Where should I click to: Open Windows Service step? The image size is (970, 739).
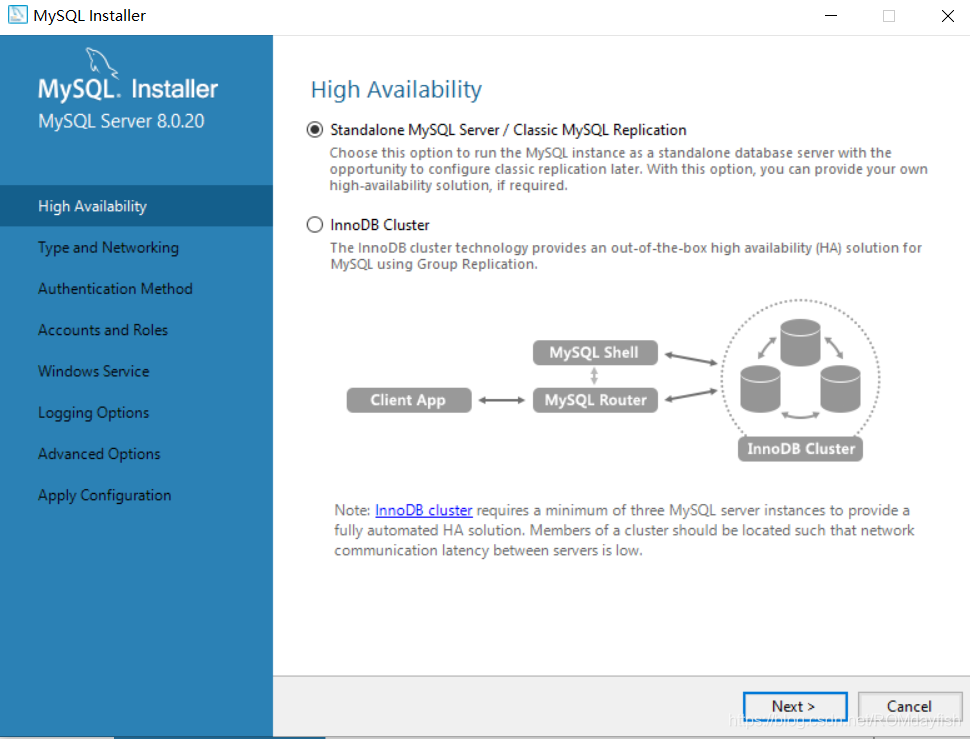point(93,371)
